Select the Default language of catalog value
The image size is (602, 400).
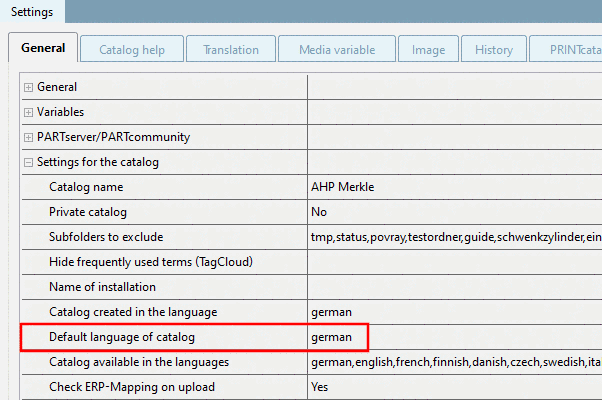coord(454,337)
